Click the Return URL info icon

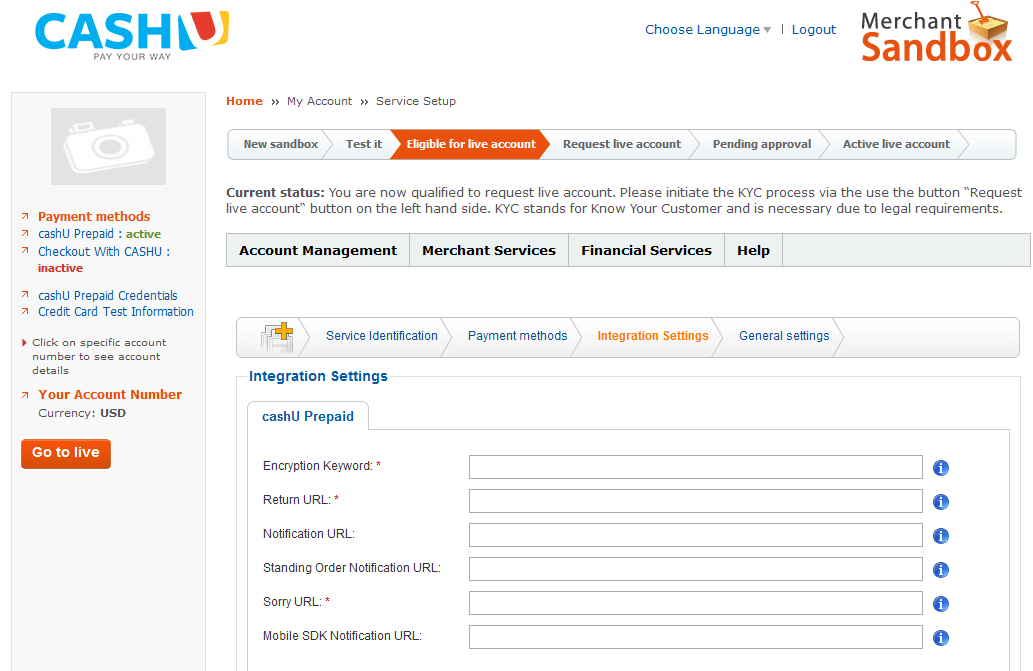click(941, 502)
